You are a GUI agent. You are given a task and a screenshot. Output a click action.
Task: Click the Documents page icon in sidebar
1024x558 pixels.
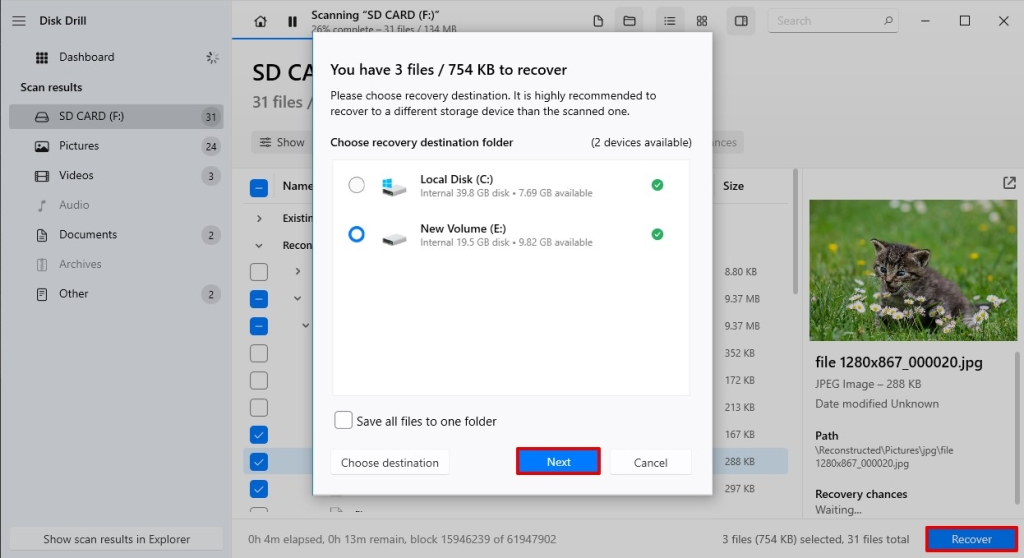tap(42, 235)
